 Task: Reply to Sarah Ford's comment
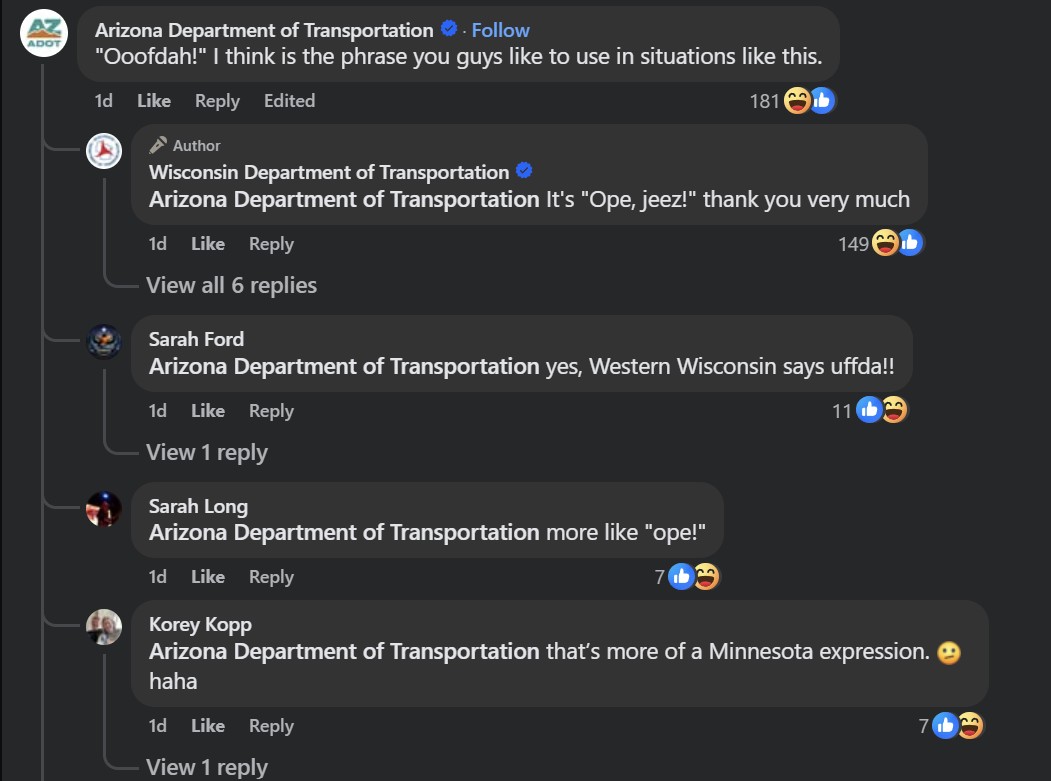[271, 411]
